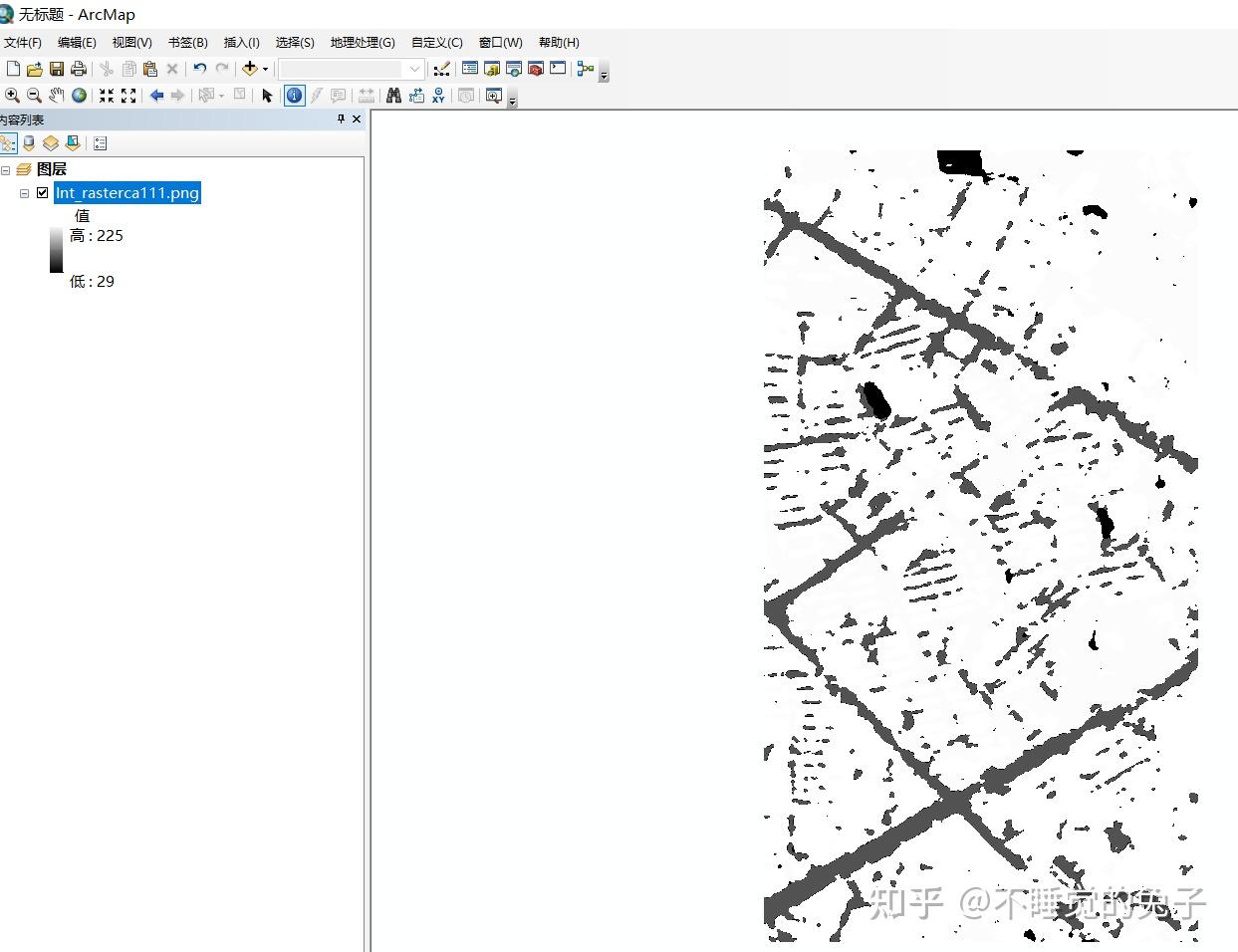Open the map scale dropdown

coord(414,69)
